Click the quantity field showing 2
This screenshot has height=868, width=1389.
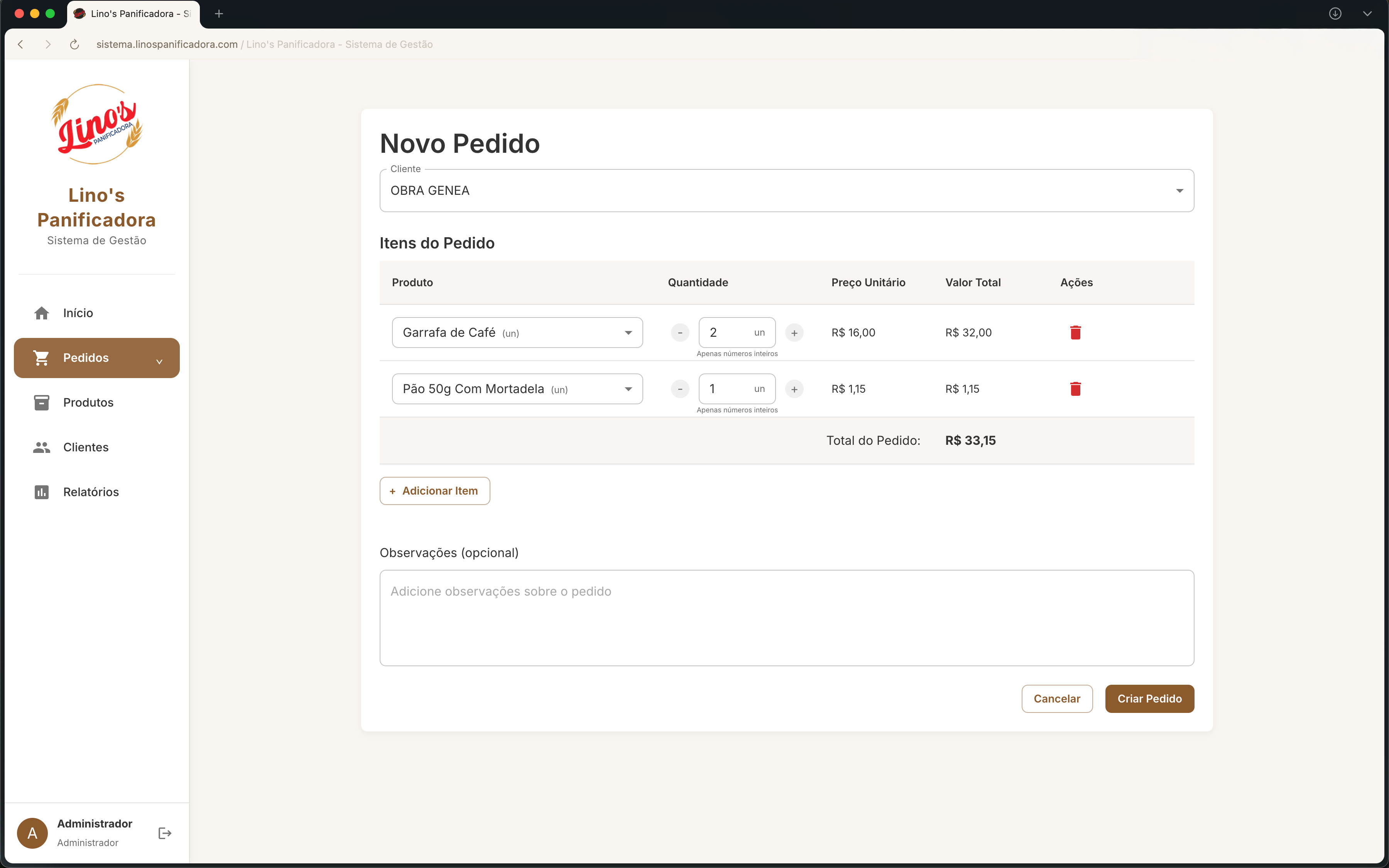(737, 333)
